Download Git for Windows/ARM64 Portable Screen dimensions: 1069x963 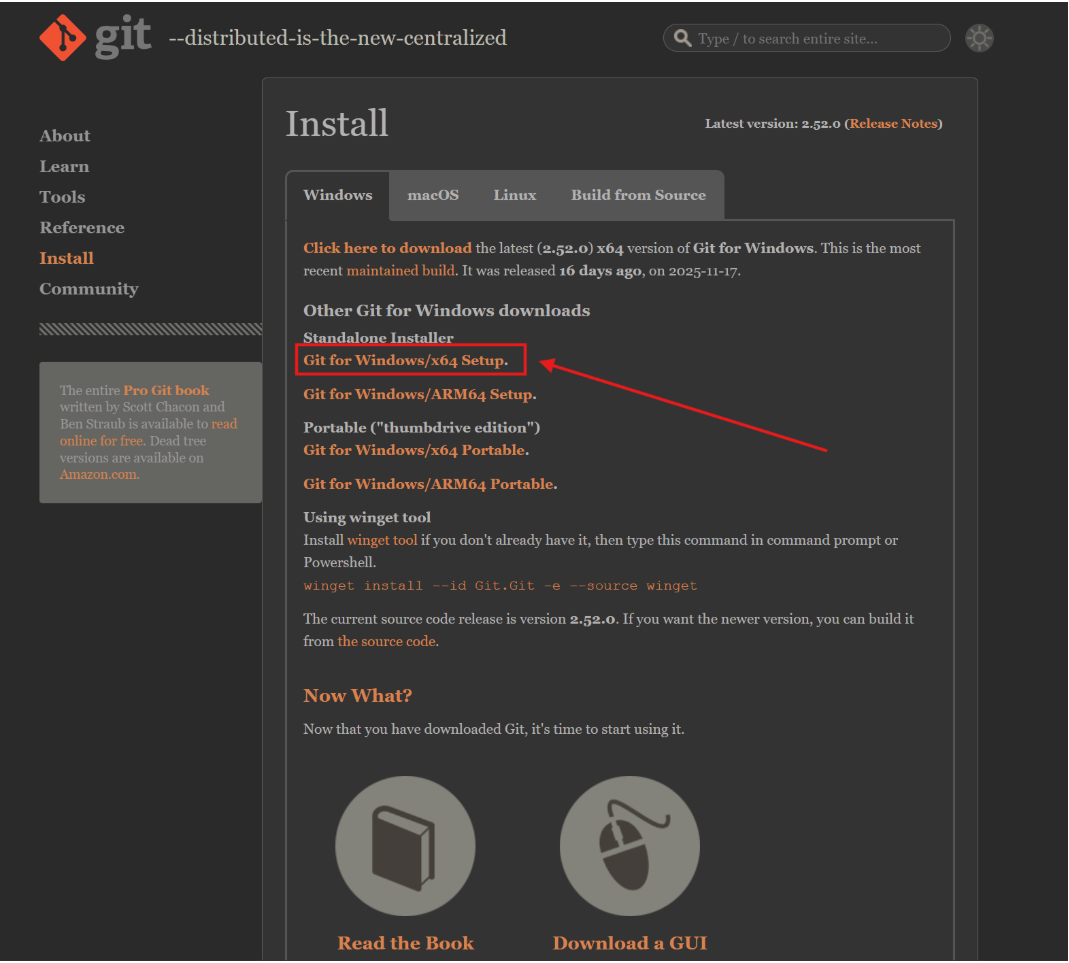(430, 484)
